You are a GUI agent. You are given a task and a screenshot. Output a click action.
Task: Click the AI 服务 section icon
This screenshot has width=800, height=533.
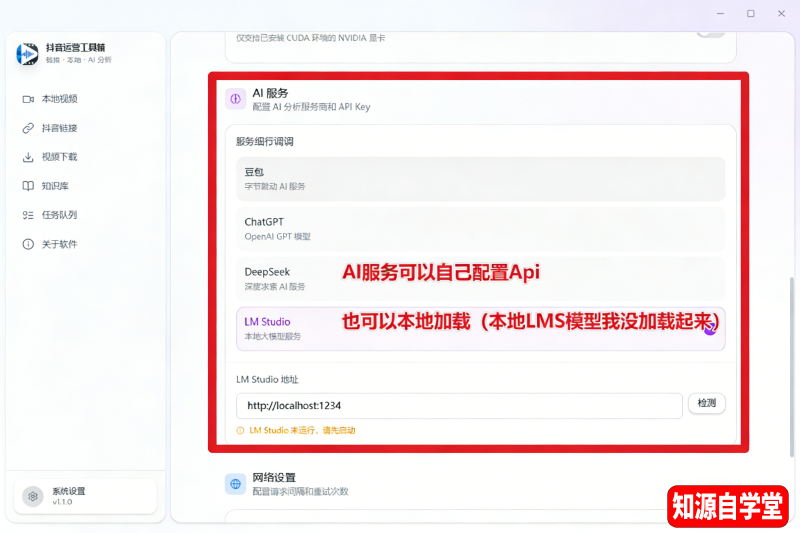point(235,99)
